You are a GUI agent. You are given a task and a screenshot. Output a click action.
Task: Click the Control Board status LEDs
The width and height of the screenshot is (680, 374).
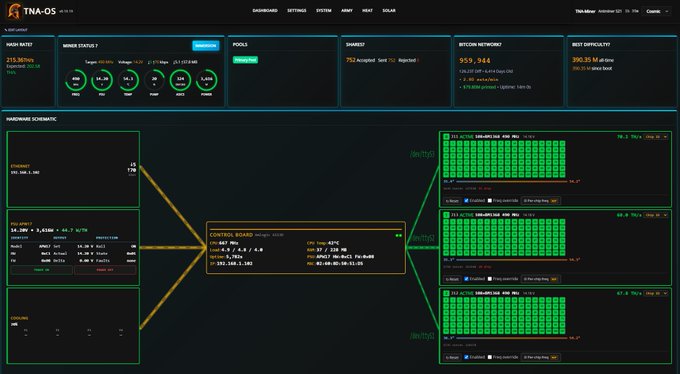398,236
